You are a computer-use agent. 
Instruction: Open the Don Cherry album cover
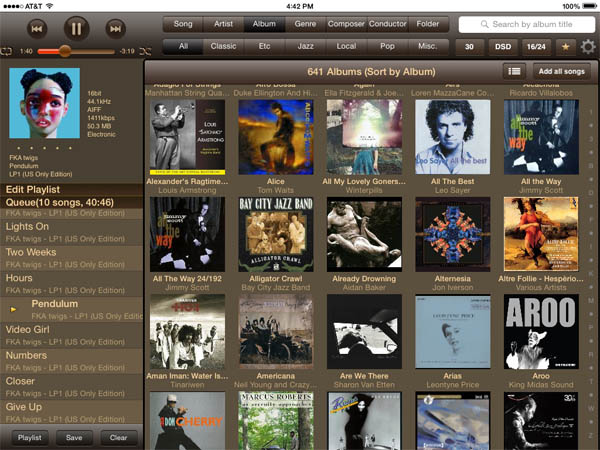(188, 421)
